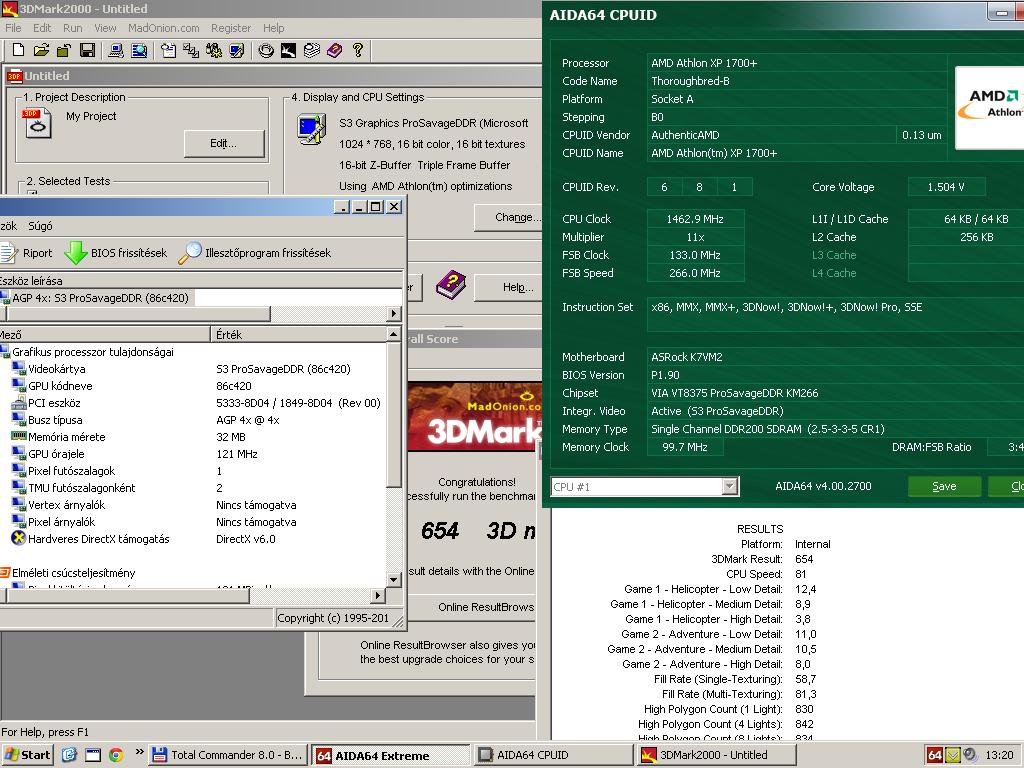Click the New project toolbar icon
Image resolution: width=1024 pixels, height=768 pixels.
(18, 50)
